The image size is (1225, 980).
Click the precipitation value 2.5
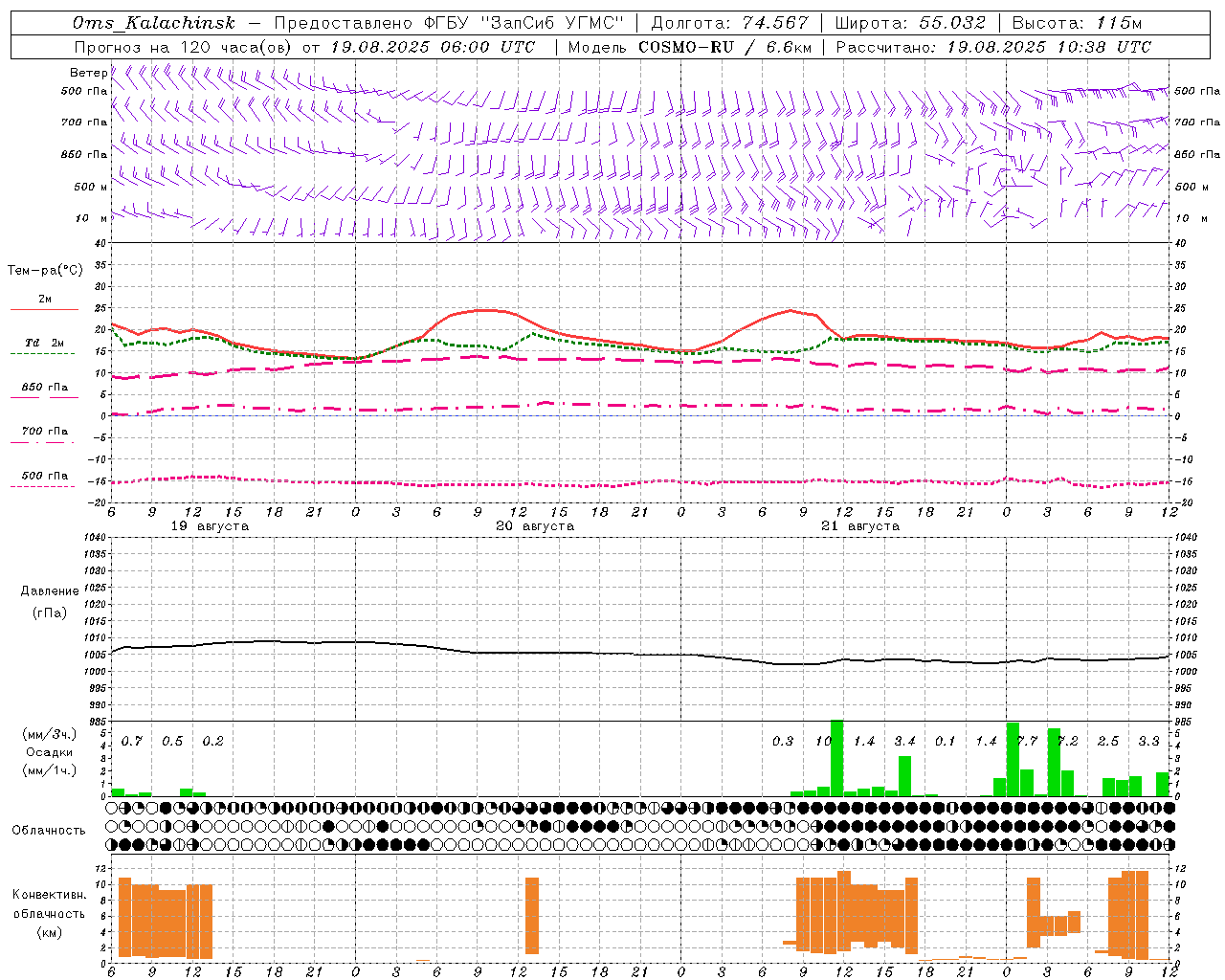point(1108,741)
